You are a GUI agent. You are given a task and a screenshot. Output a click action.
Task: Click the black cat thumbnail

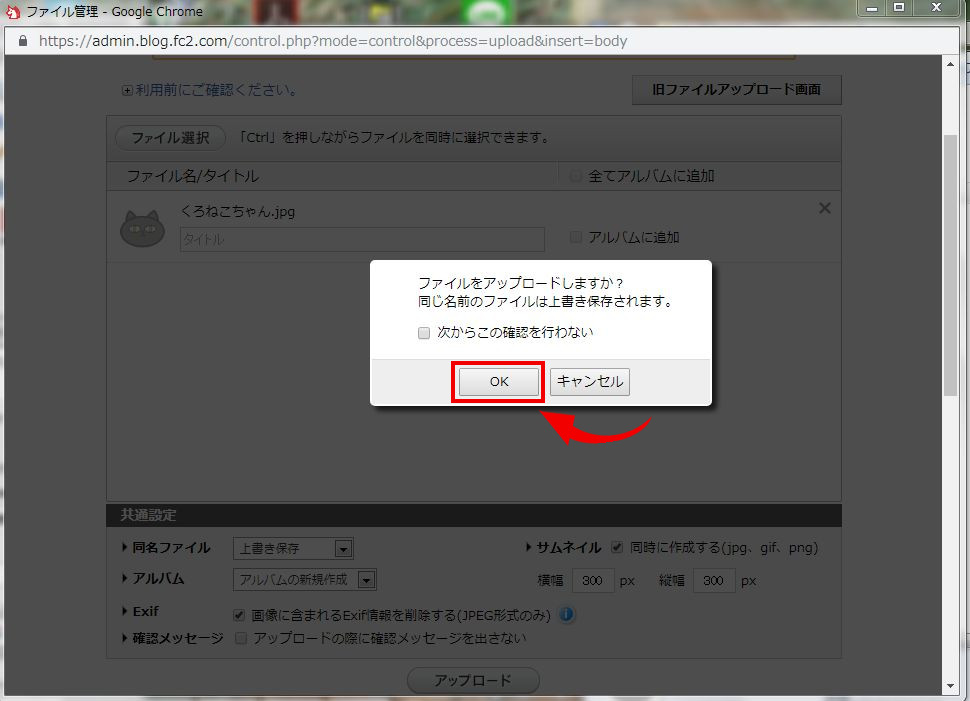(142, 228)
